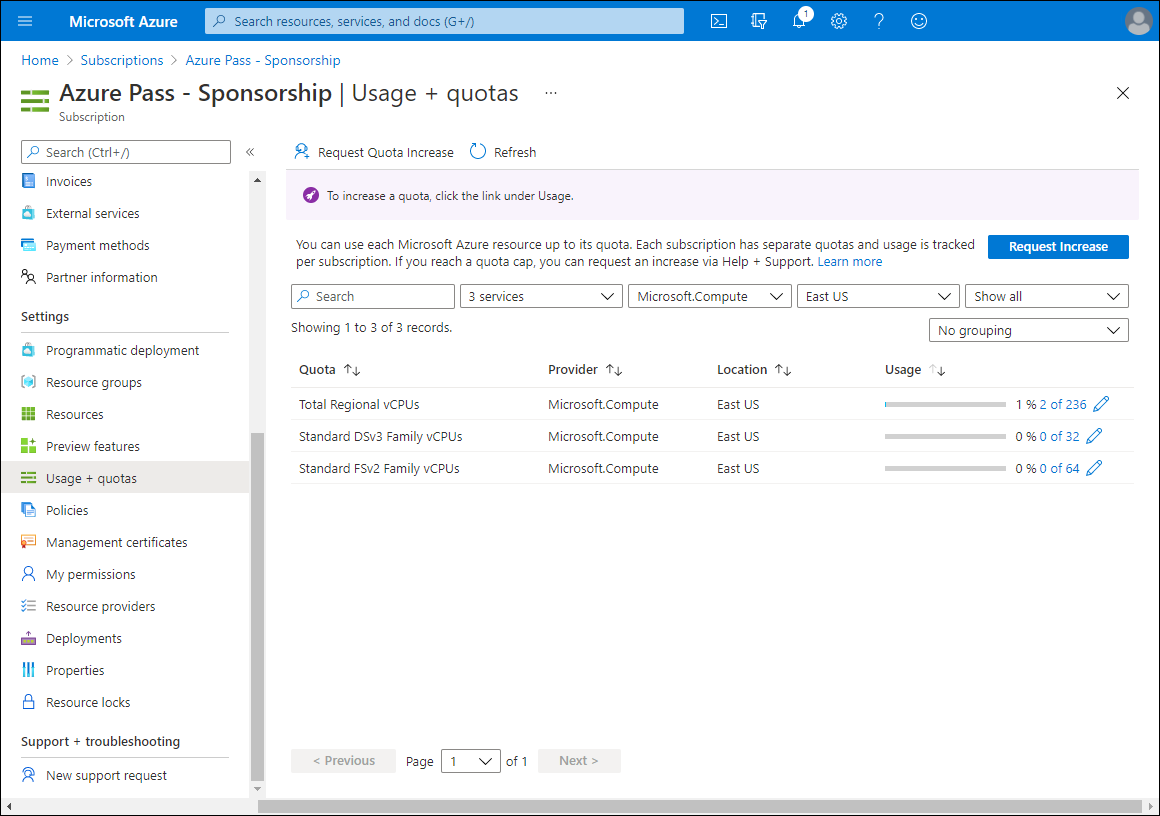Click the search resources field
This screenshot has height=816, width=1160.
click(443, 20)
